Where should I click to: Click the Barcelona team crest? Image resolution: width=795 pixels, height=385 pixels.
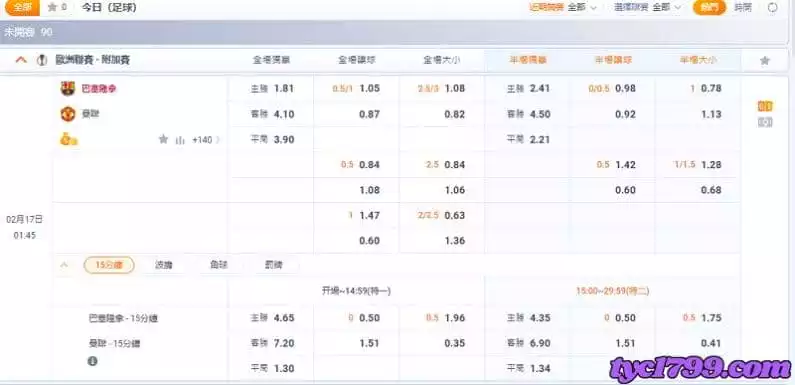67,89
